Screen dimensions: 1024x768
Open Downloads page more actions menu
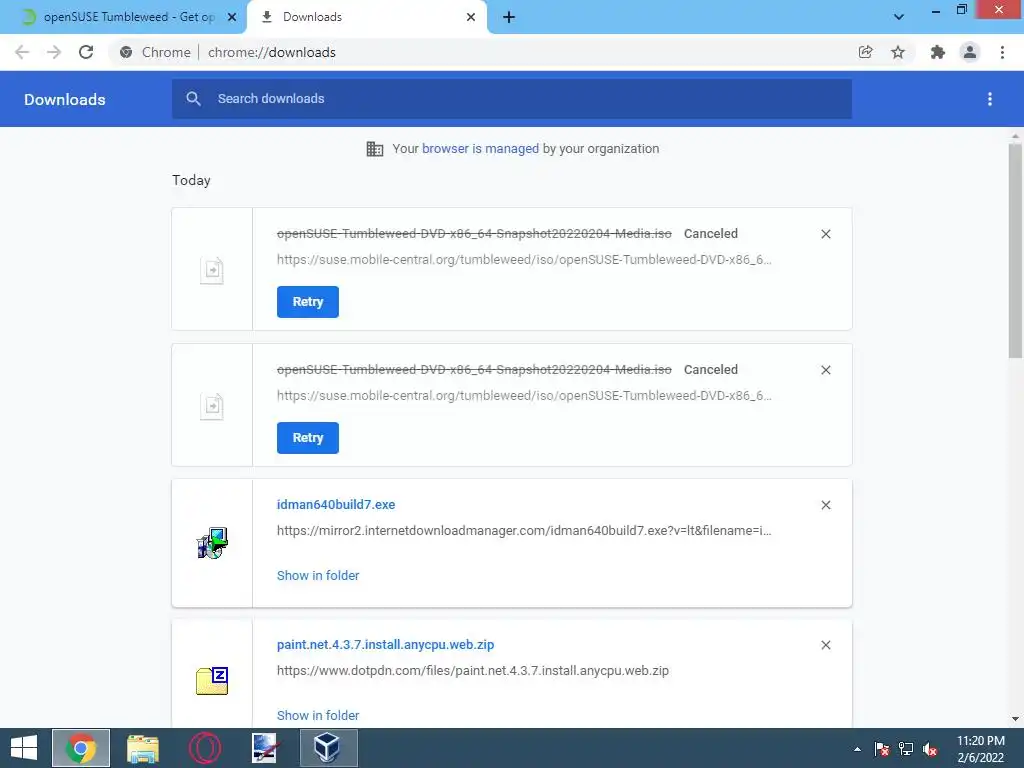click(990, 99)
